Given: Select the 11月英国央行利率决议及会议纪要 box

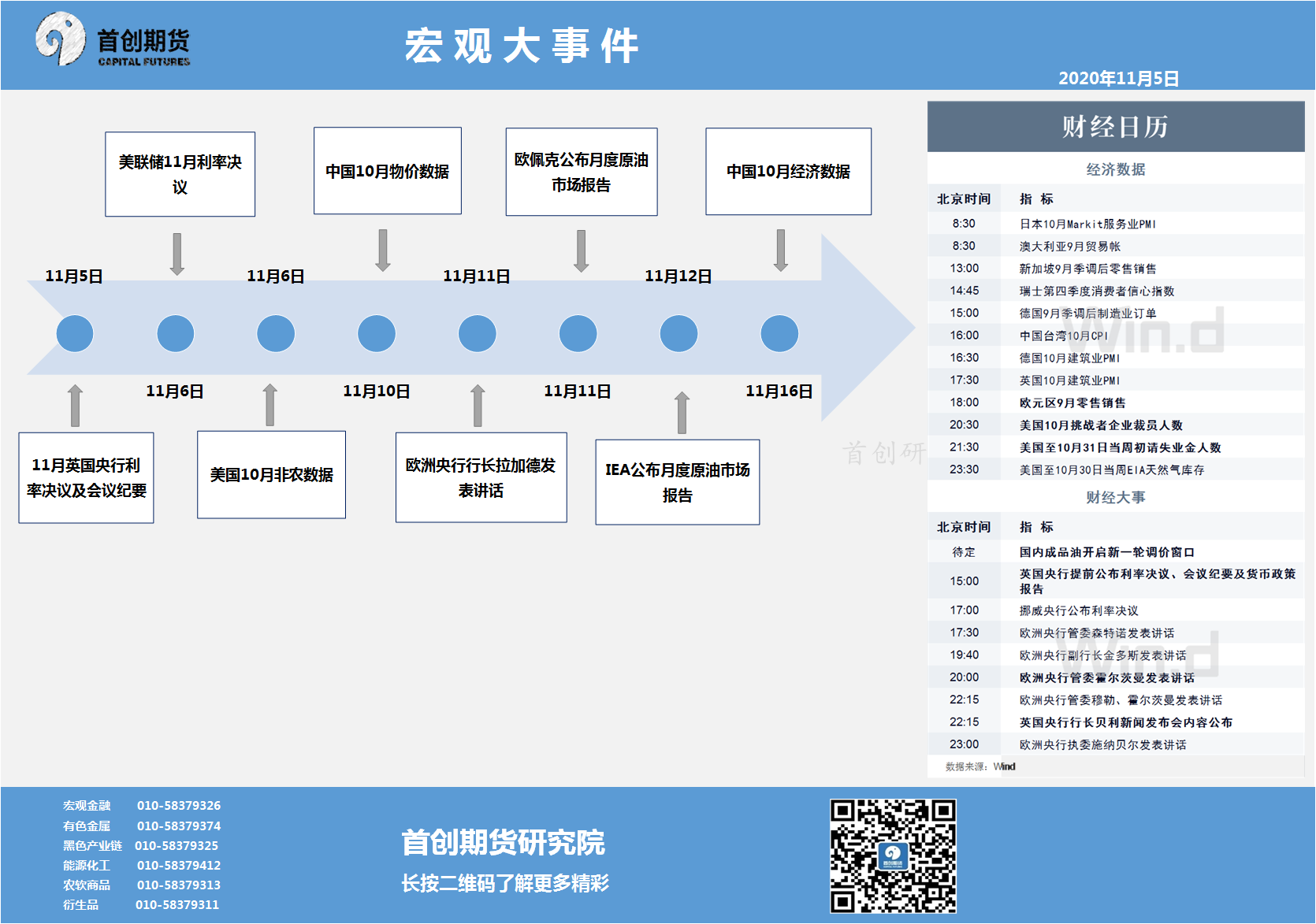Looking at the screenshot, I should 87,477.
